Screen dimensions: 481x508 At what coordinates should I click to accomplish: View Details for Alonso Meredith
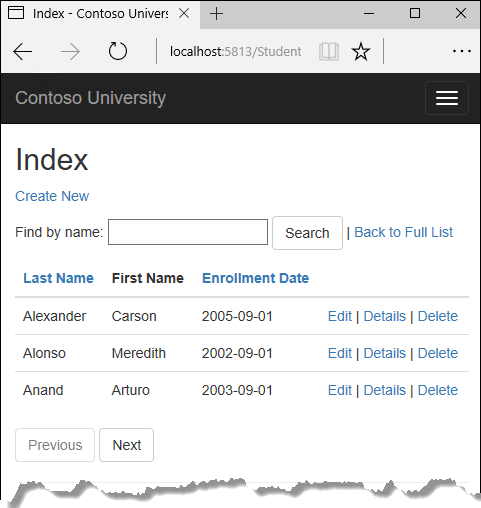pos(385,353)
